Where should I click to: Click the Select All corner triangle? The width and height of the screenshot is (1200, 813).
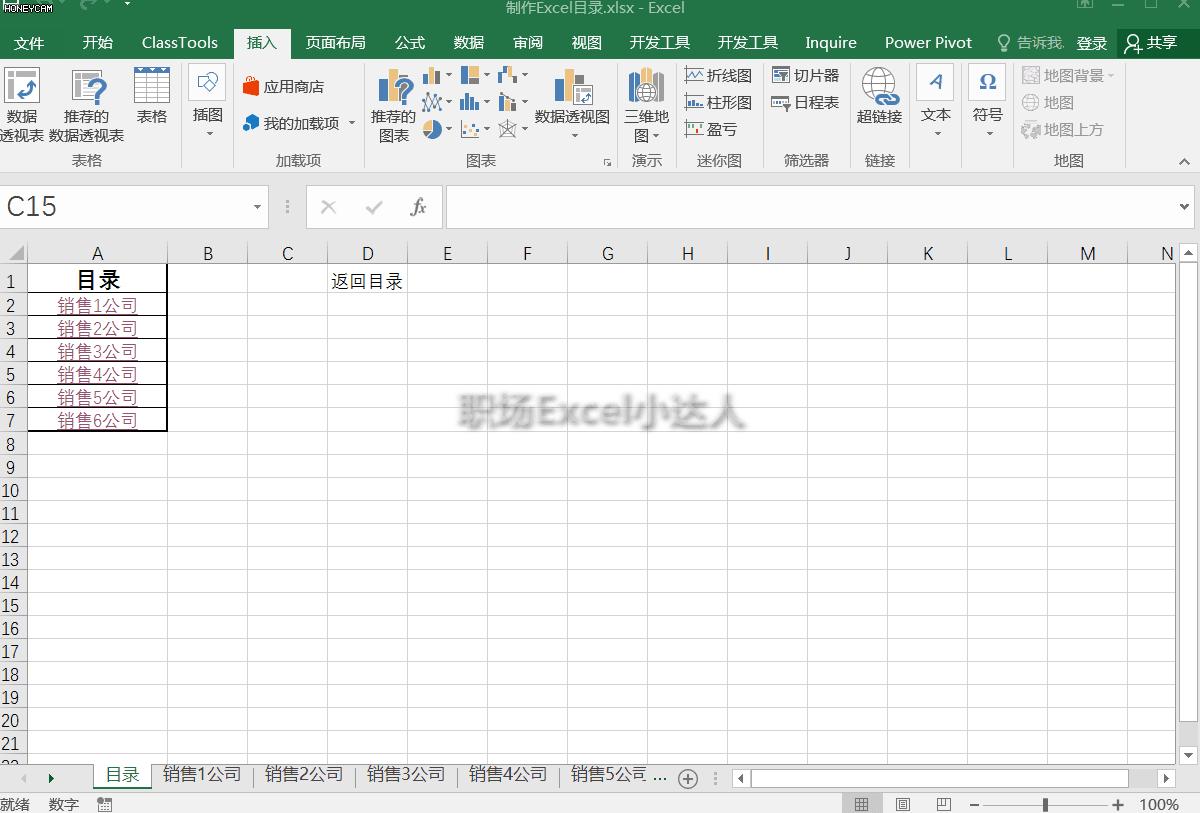tap(14, 254)
